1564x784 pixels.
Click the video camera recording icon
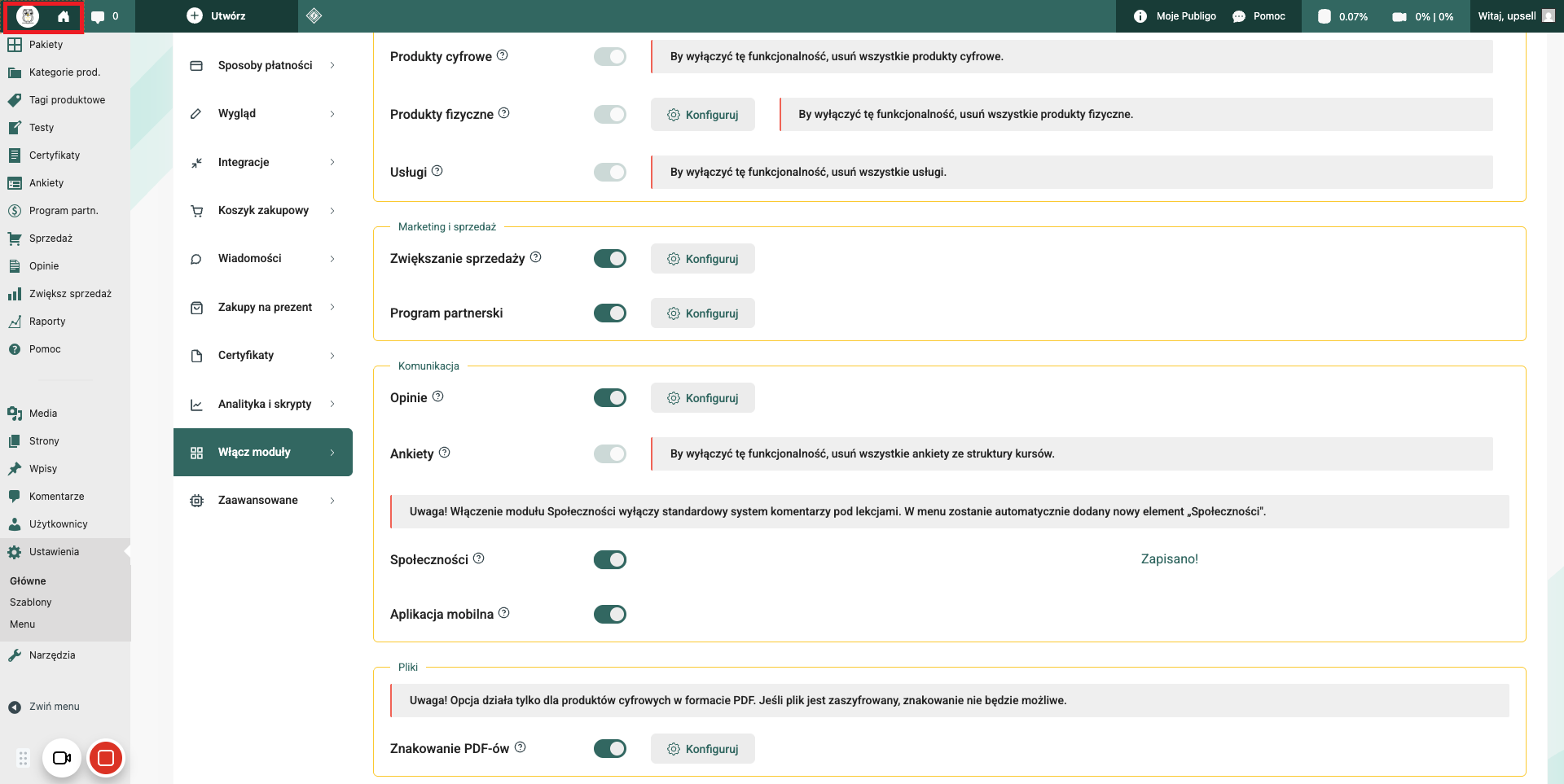62,758
